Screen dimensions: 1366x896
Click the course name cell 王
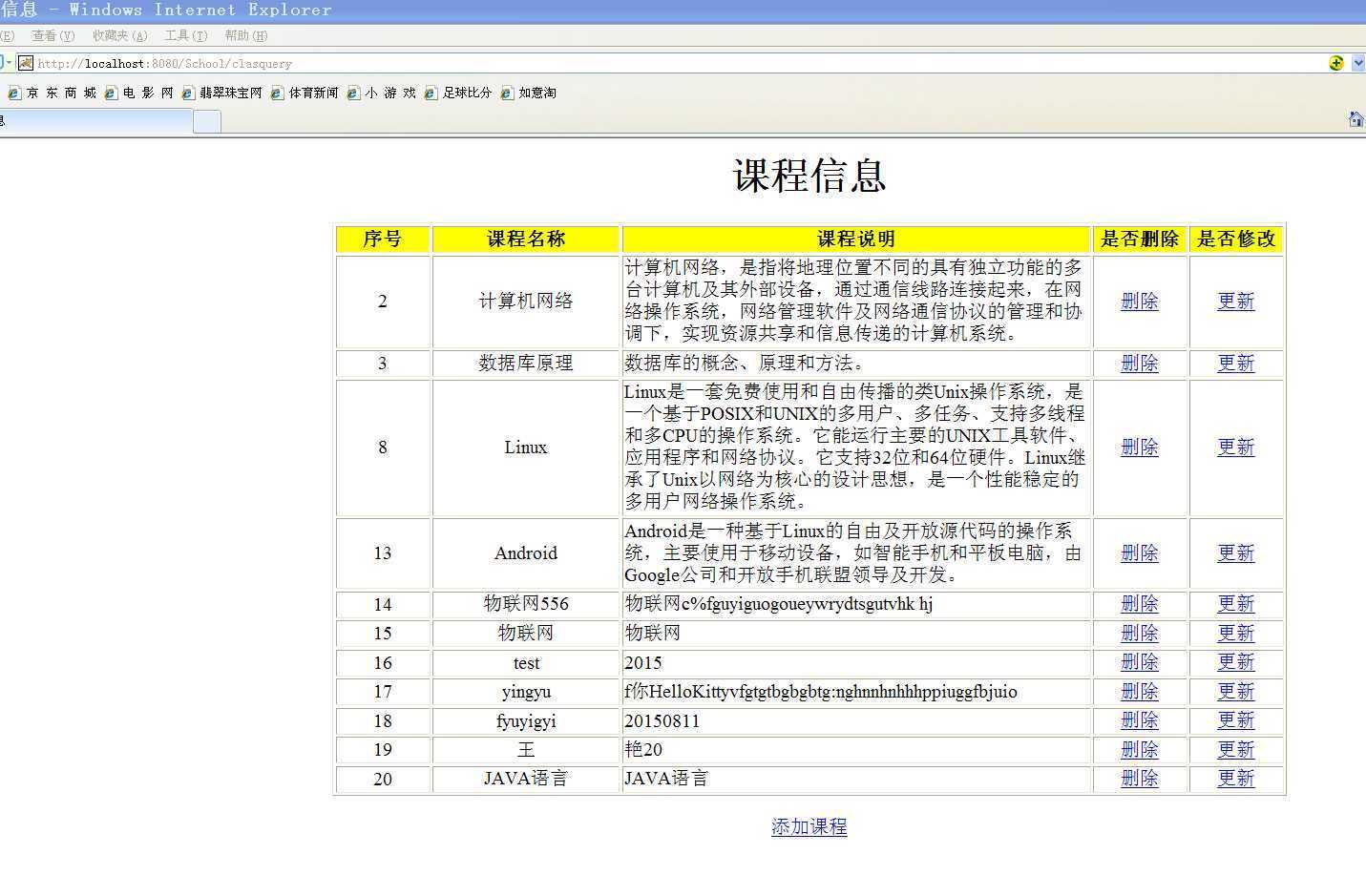pos(526,750)
